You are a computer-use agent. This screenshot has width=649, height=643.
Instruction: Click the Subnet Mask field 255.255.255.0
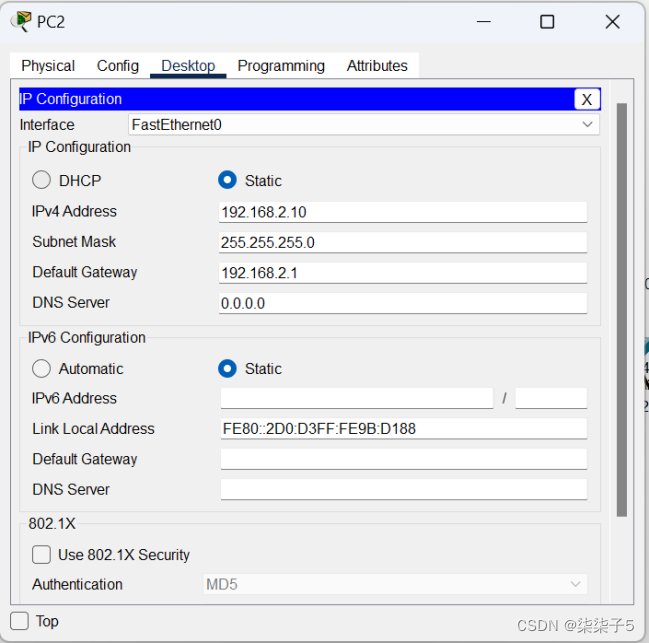[x=403, y=242]
